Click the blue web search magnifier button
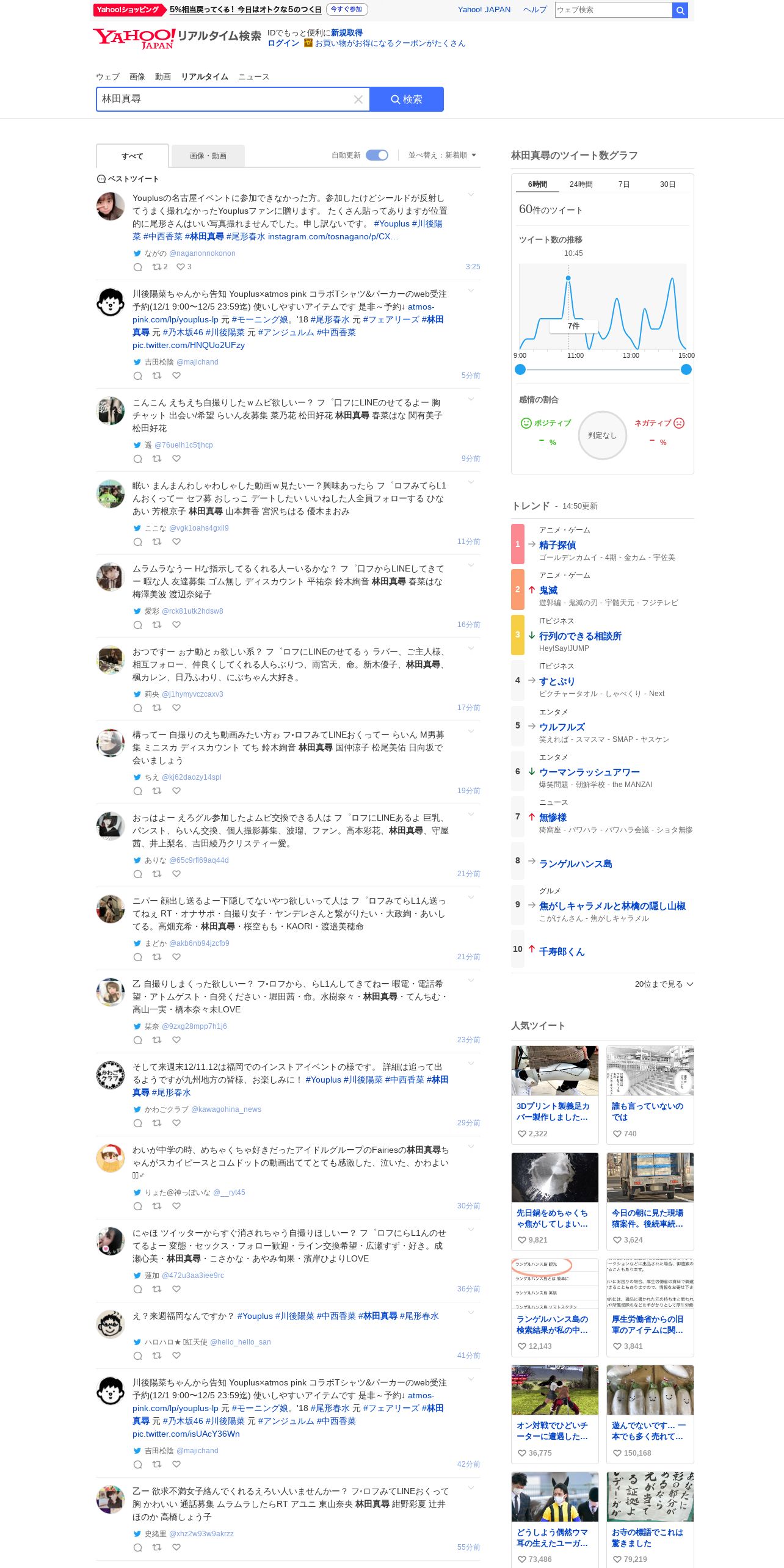 coord(680,10)
